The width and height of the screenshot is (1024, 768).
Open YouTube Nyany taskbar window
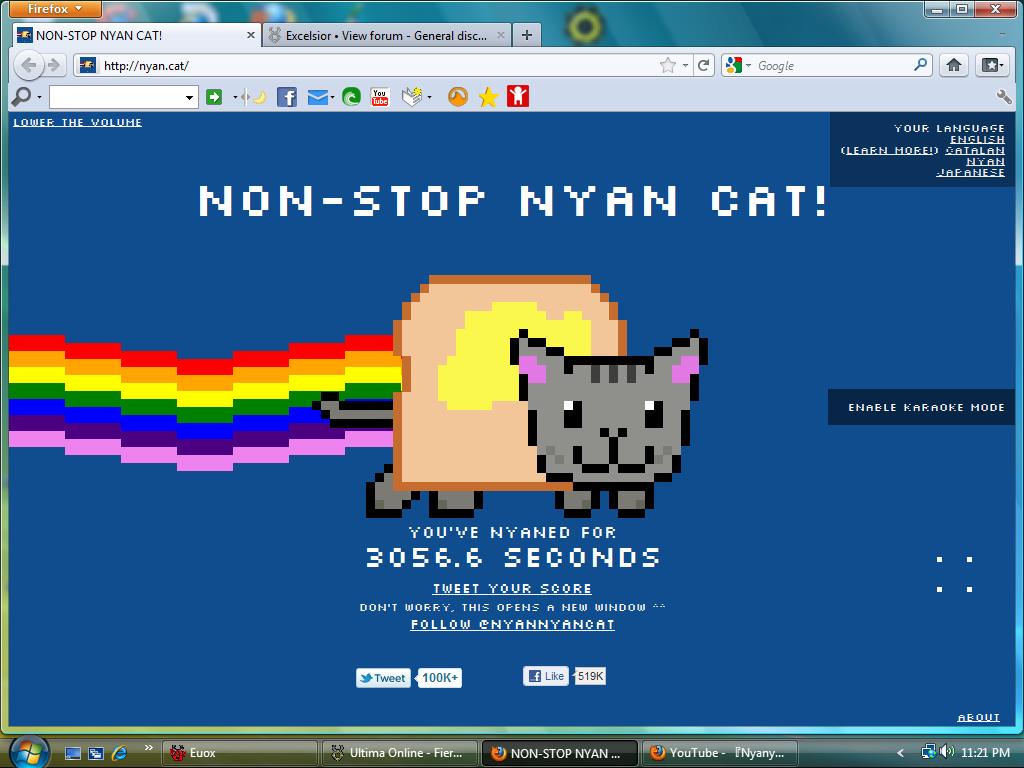coord(720,753)
